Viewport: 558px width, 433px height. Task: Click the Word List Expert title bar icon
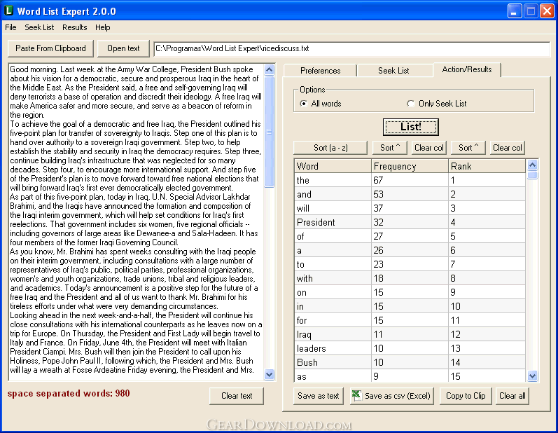(x=9, y=11)
